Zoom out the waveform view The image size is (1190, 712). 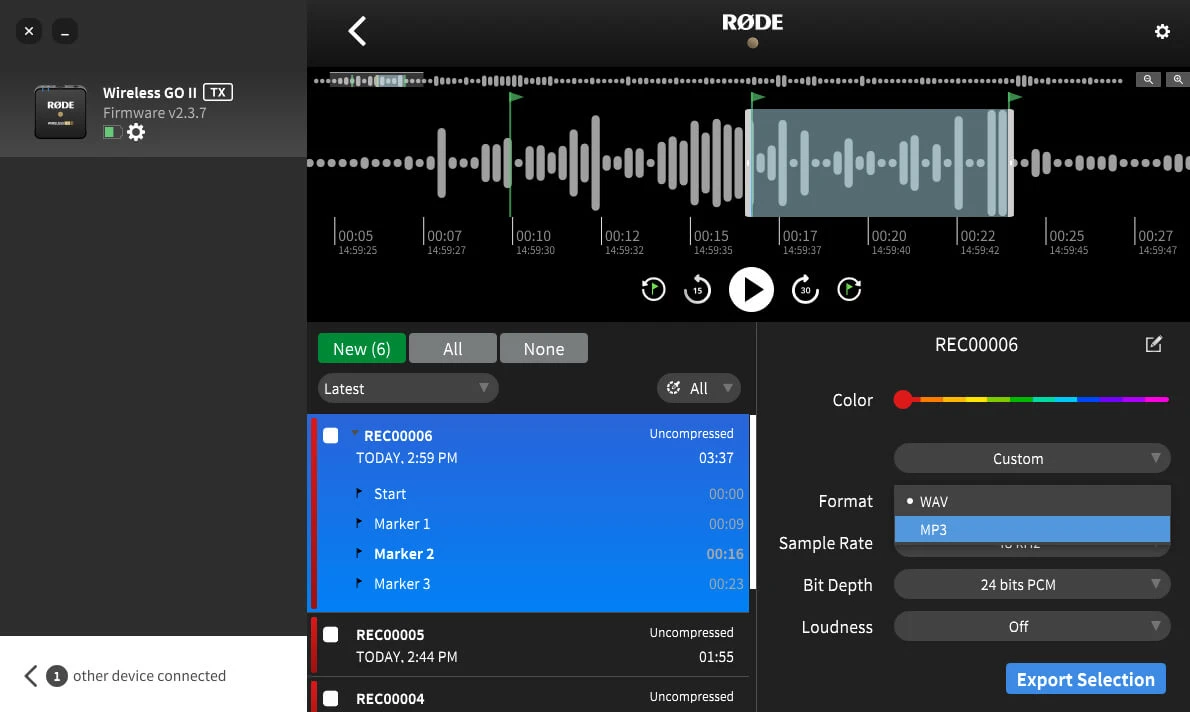1148,79
